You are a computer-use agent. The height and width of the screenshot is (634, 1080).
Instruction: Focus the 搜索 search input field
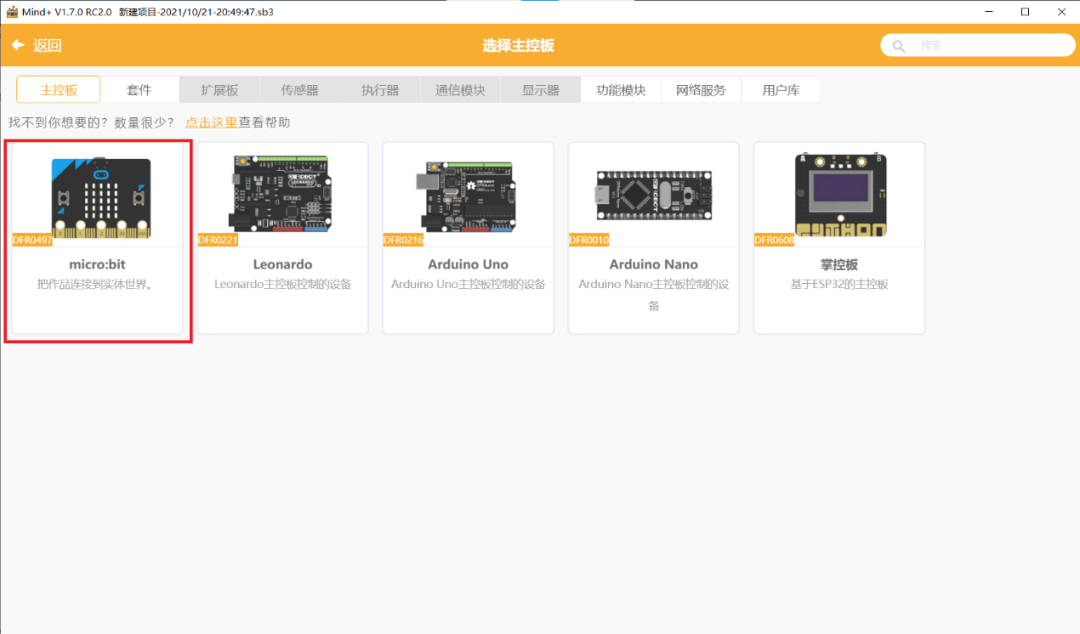tap(977, 45)
